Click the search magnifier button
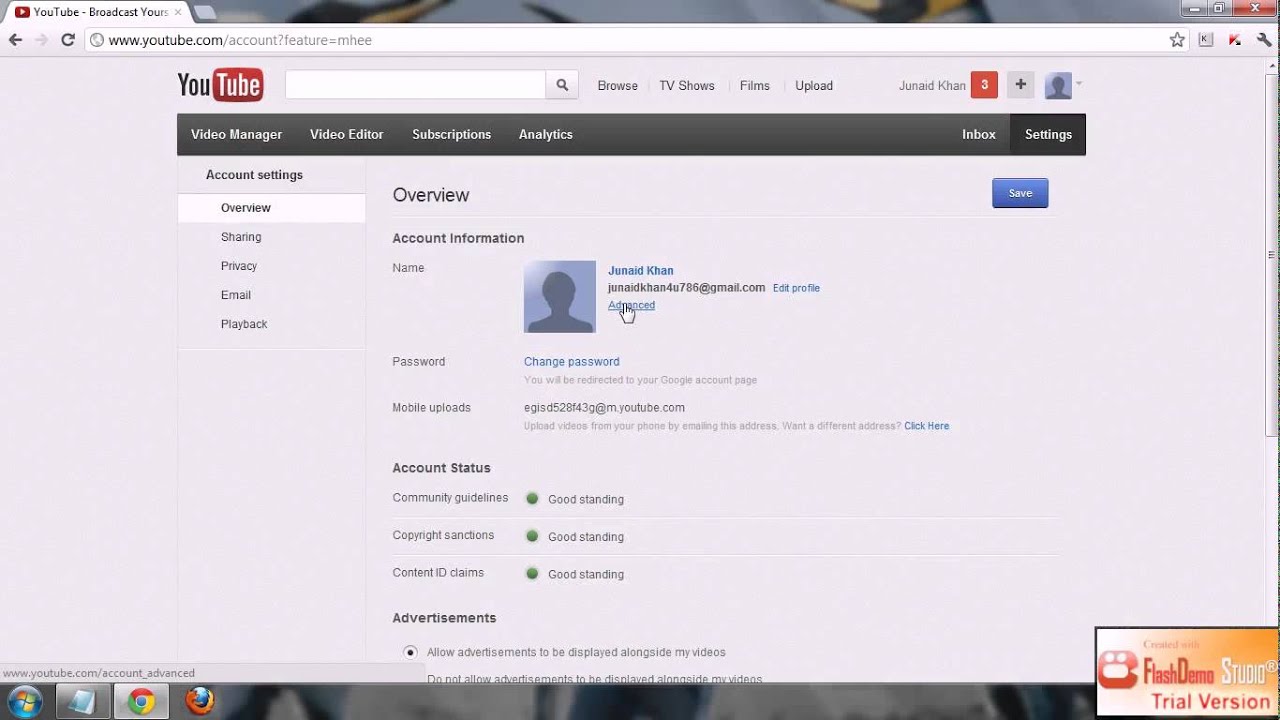 pos(562,85)
